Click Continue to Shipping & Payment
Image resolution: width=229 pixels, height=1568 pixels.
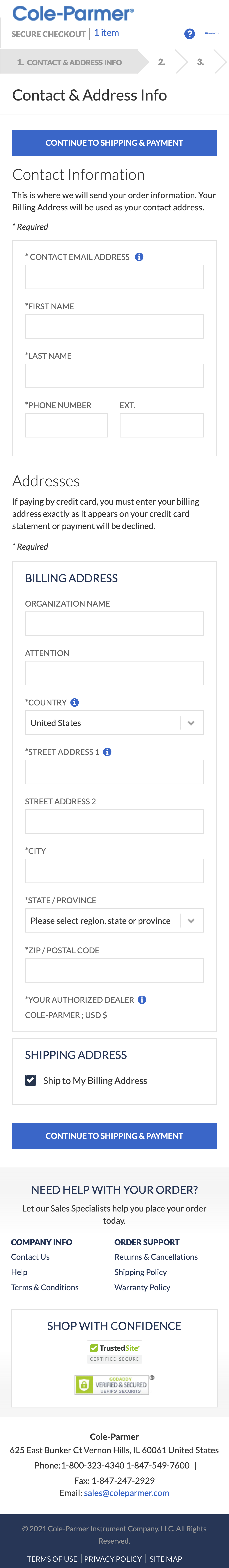(114, 142)
